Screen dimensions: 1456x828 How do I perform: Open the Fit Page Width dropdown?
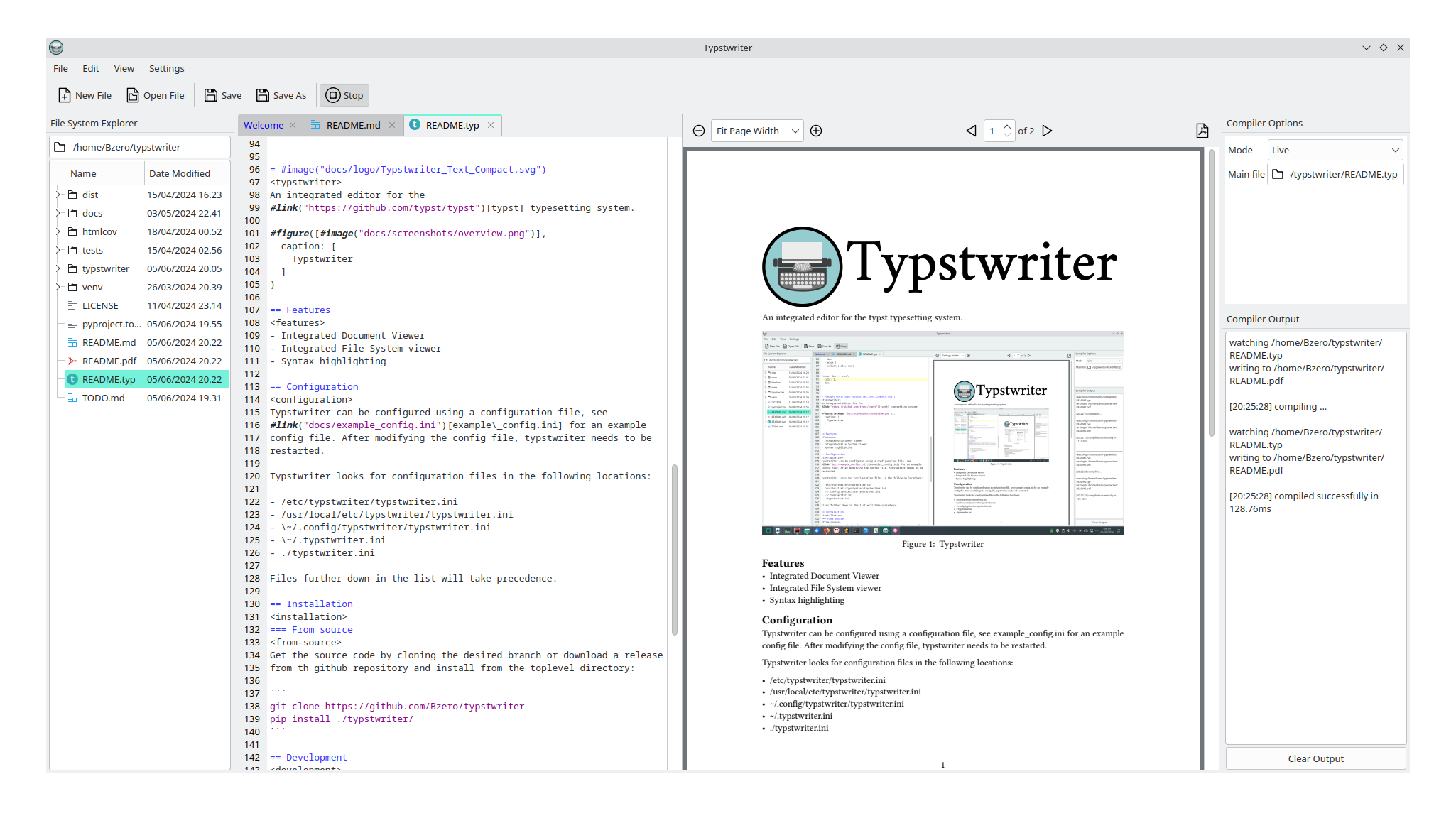click(x=757, y=131)
